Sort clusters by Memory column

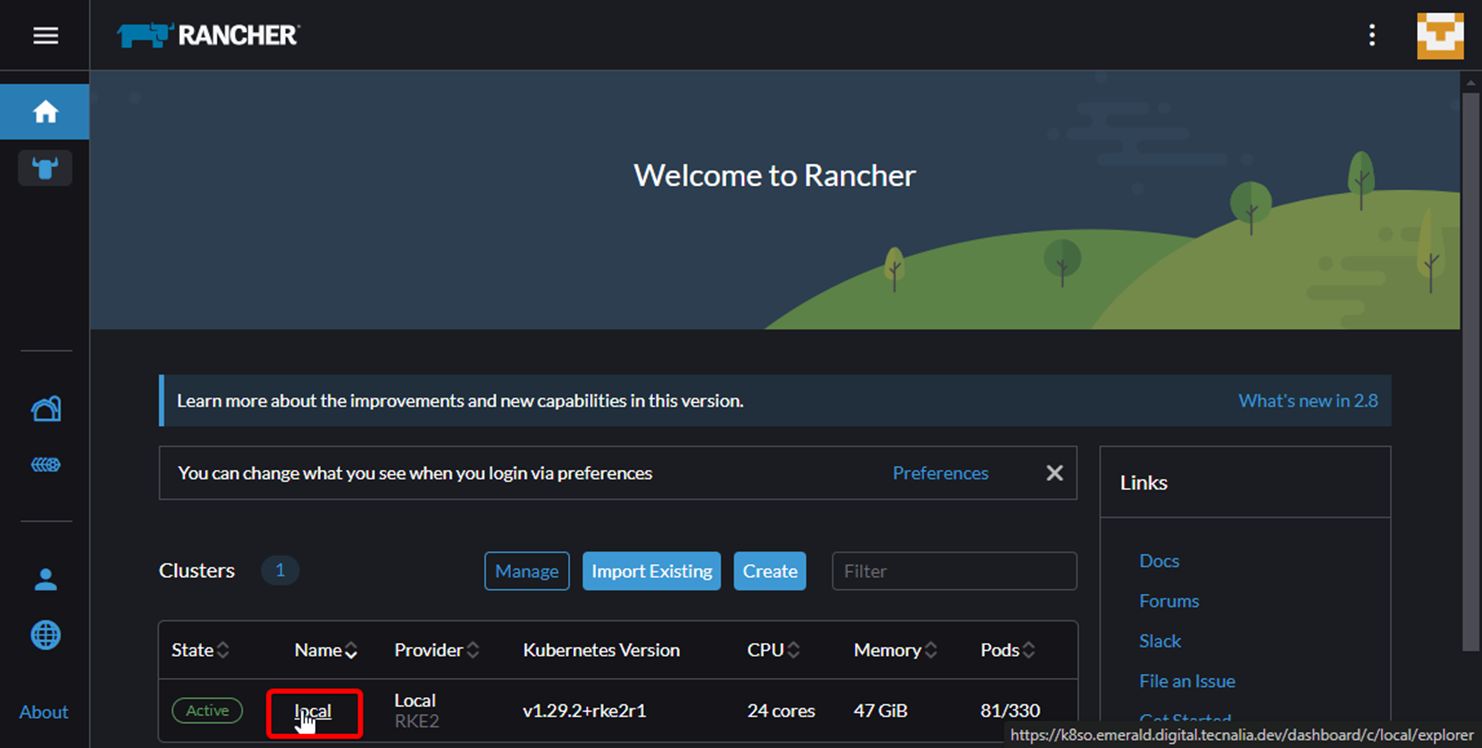[895, 650]
